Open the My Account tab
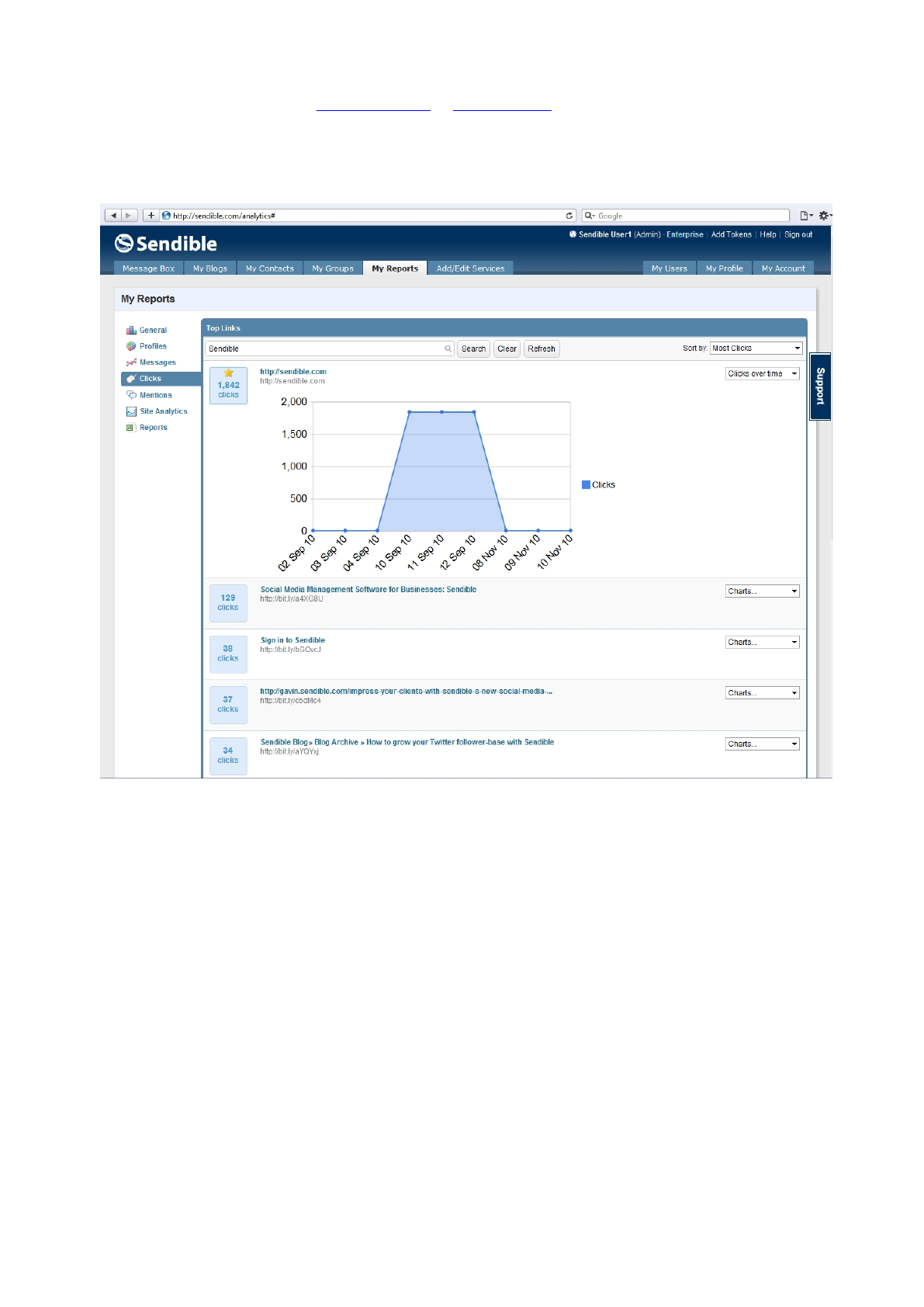The width and height of the screenshot is (924, 1307). 784,269
